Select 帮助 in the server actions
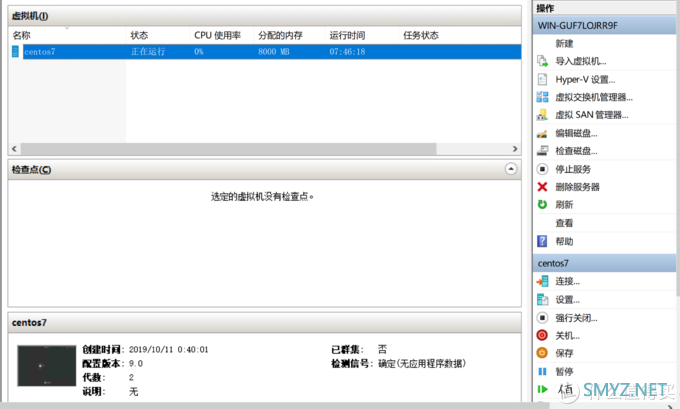Screen dimensions: 680x409 (564, 241)
